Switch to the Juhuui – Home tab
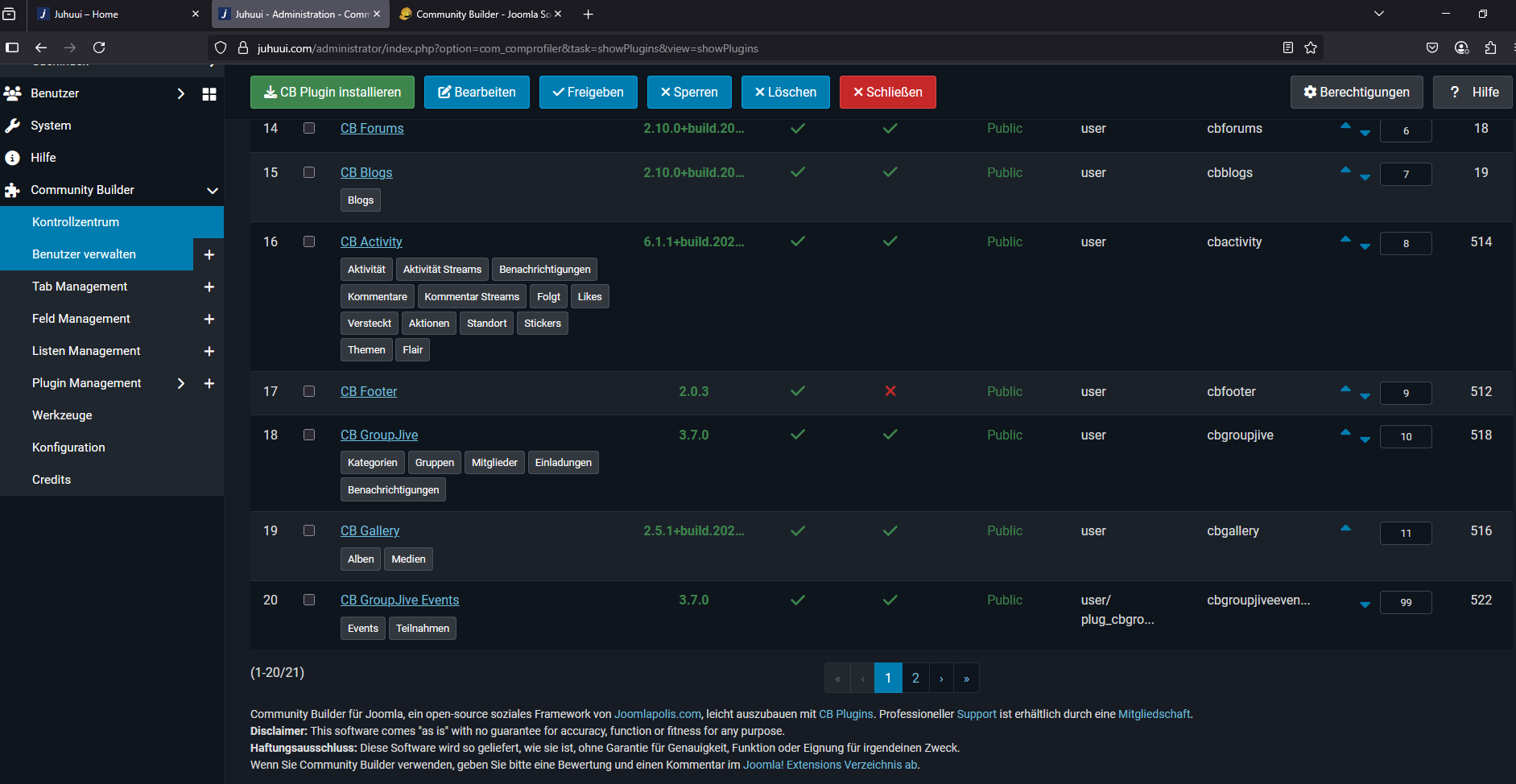Viewport: 1516px width, 784px height. [x=118, y=14]
